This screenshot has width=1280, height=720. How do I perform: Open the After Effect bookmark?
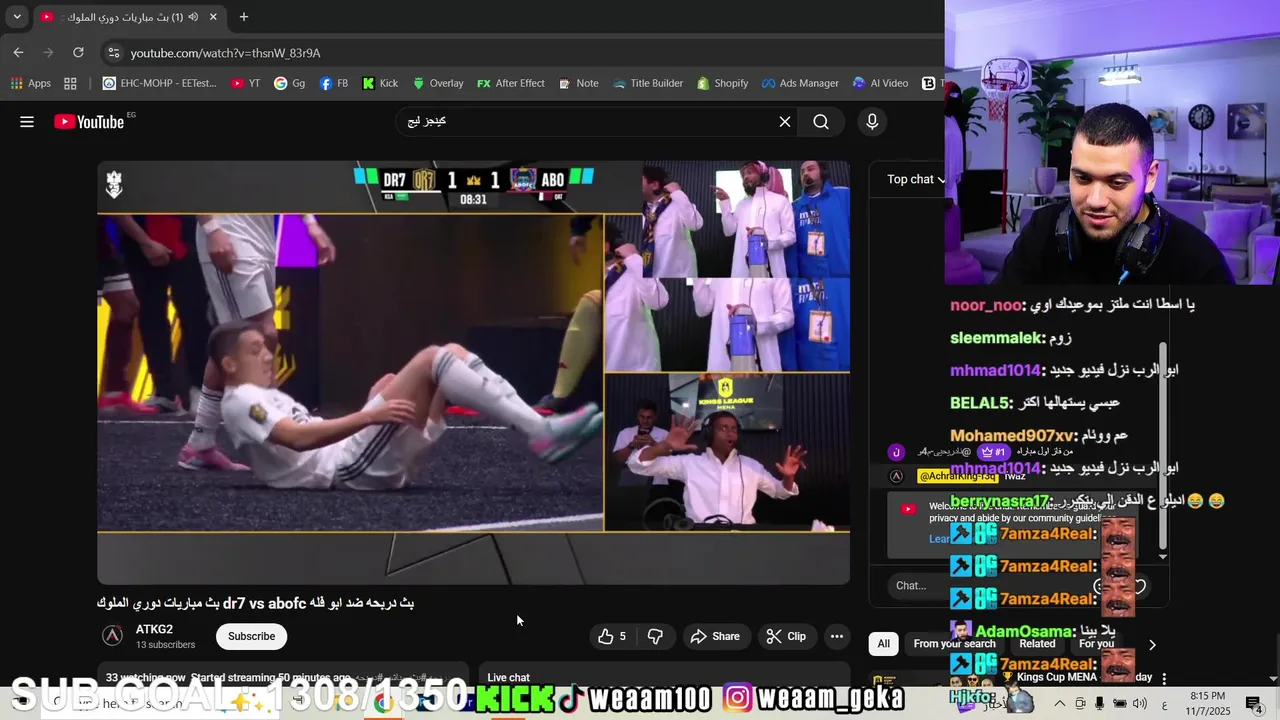tap(511, 83)
